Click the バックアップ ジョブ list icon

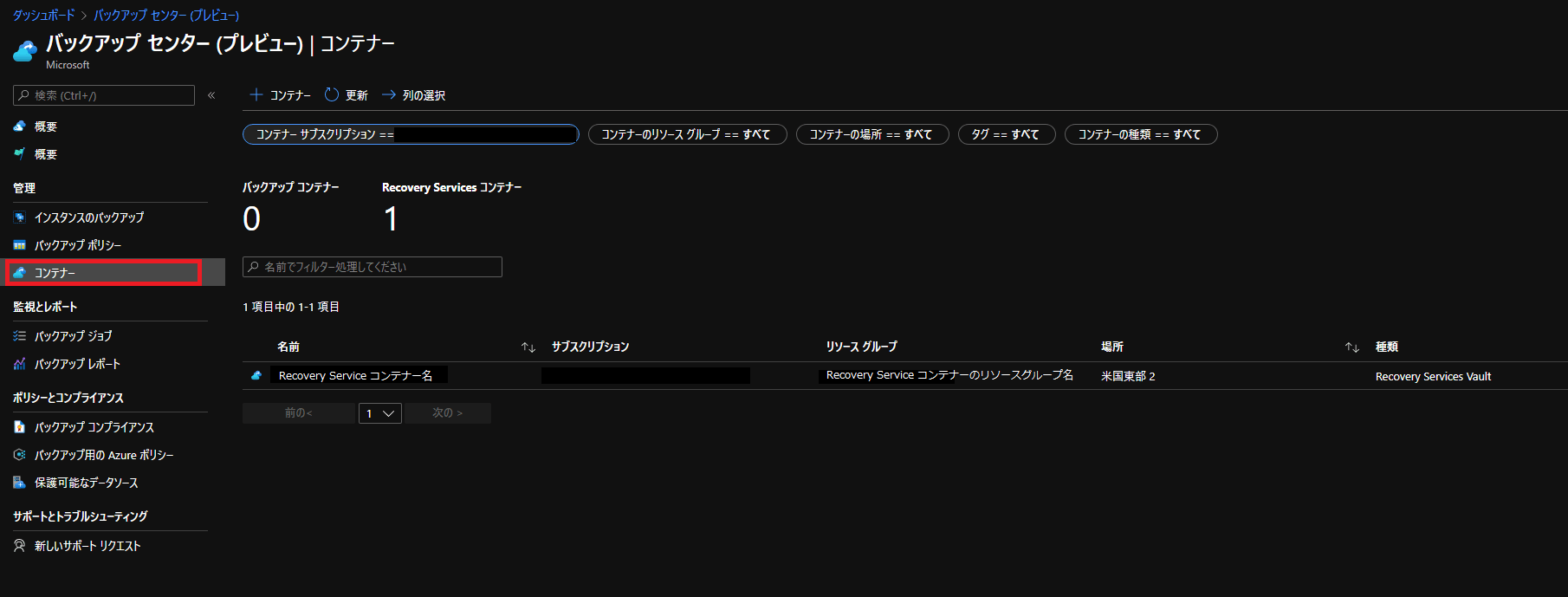[x=19, y=336]
